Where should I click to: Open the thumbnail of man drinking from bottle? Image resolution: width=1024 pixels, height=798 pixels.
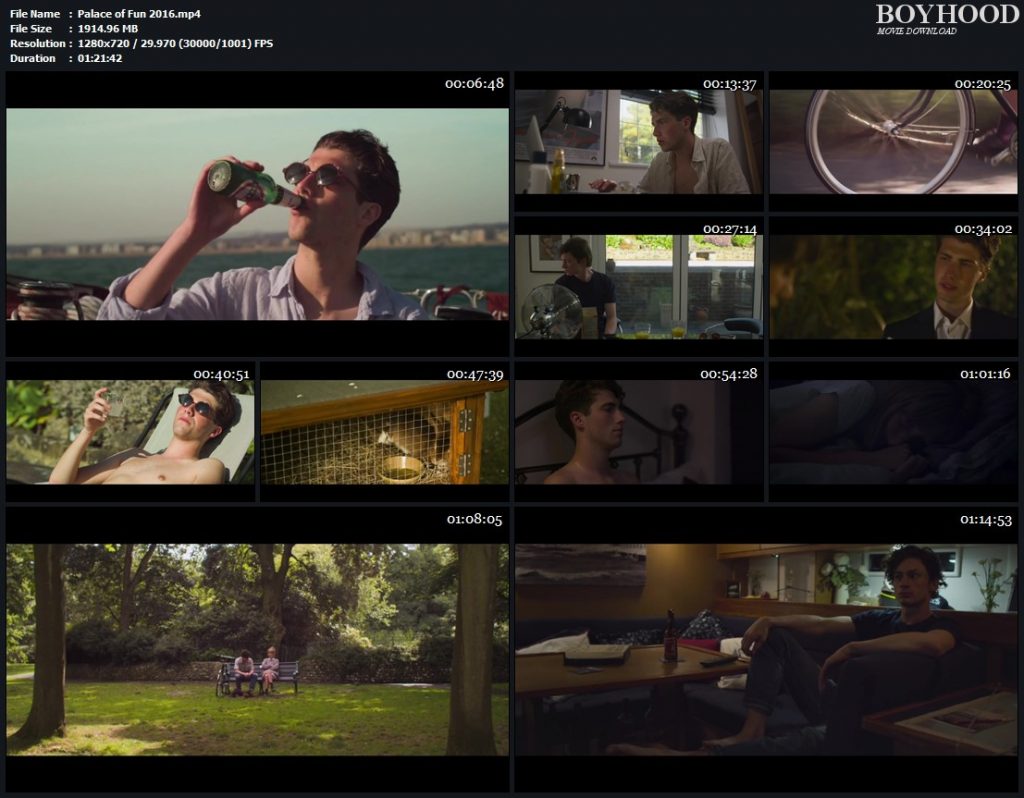[x=257, y=214]
